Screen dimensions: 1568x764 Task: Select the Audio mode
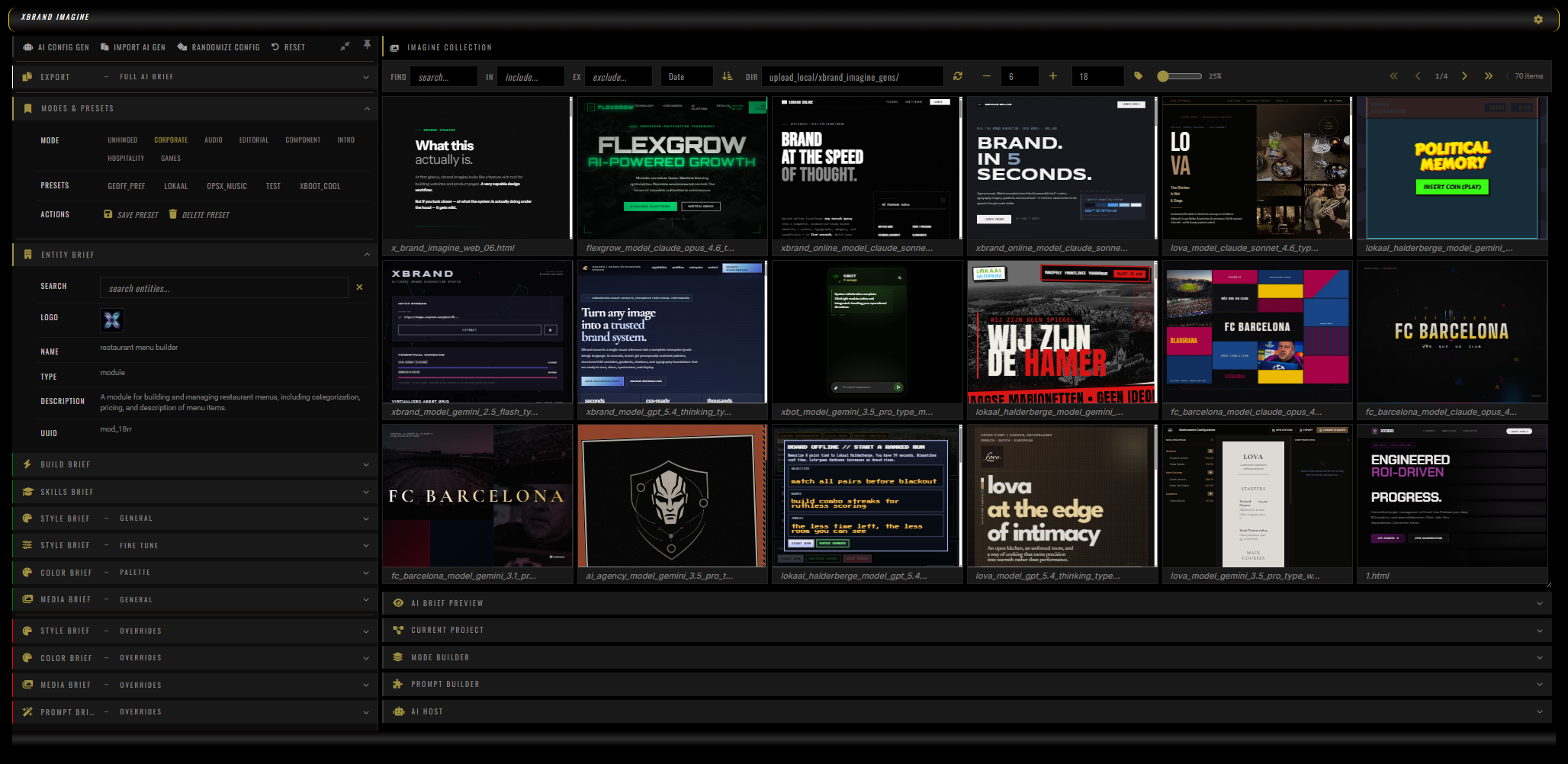click(x=214, y=140)
